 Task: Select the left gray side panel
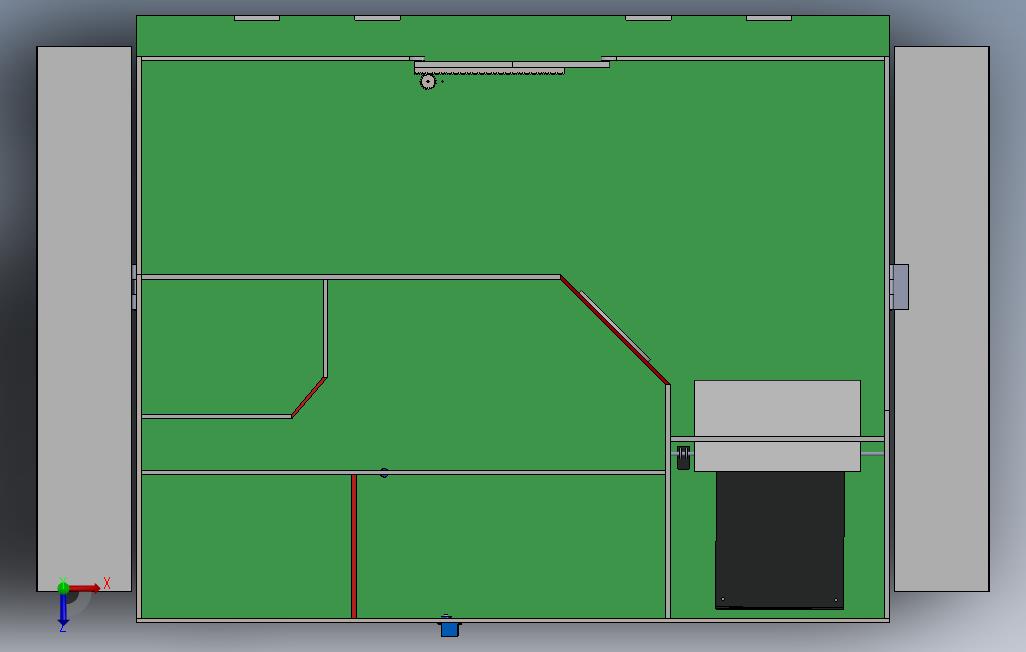click(84, 319)
